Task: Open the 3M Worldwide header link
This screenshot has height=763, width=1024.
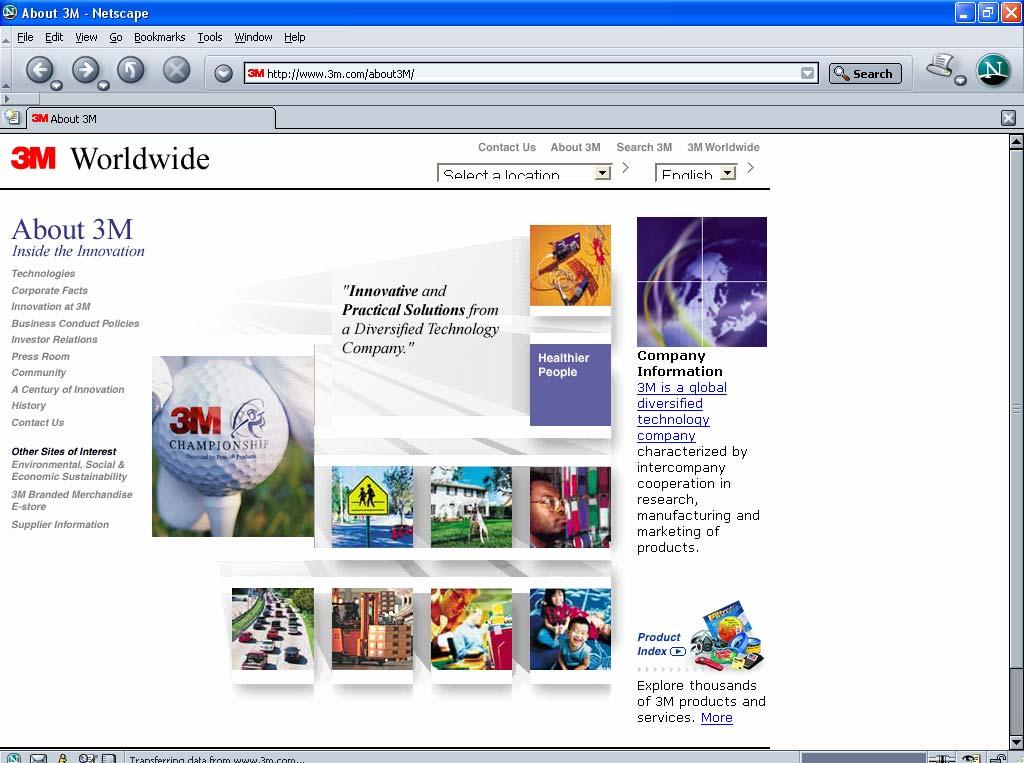Action: point(723,148)
